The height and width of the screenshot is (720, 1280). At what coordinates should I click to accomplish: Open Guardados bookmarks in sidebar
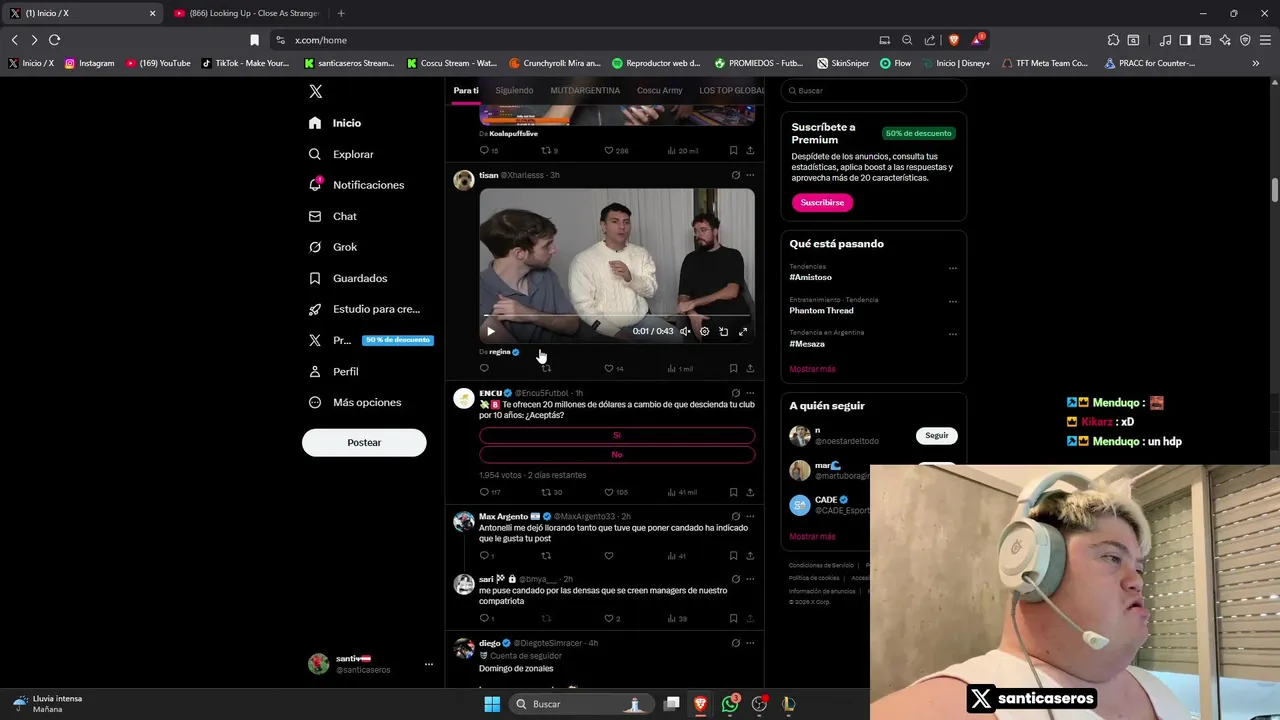(x=348, y=278)
